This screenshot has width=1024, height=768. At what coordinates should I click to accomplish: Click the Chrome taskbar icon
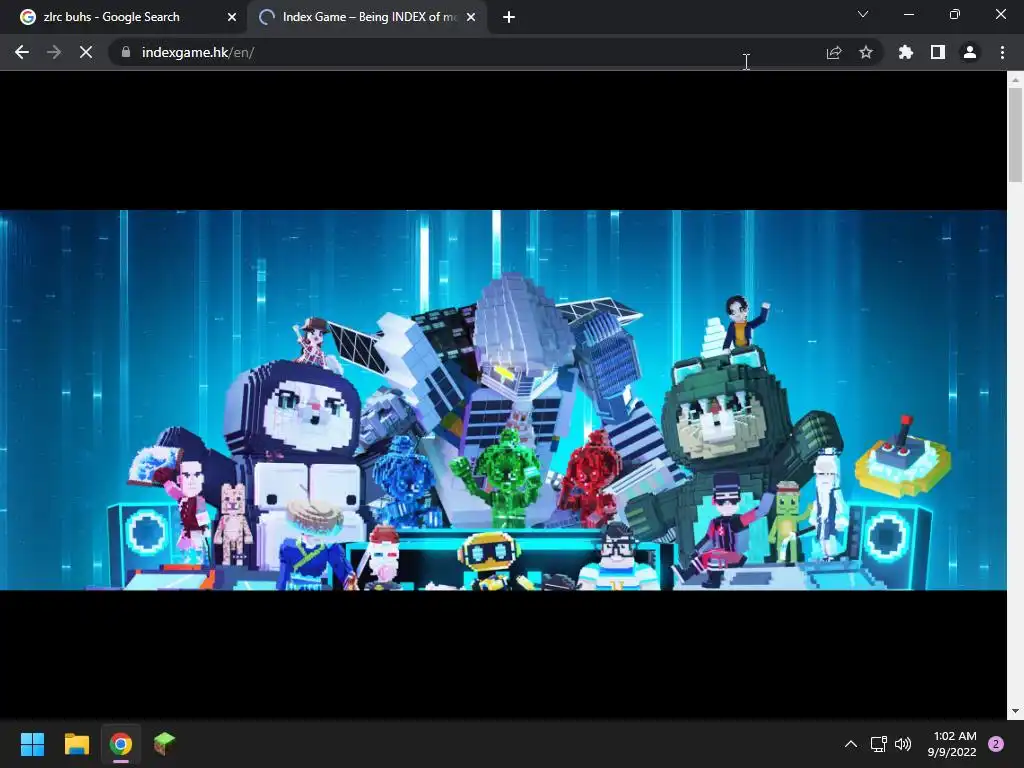121,744
